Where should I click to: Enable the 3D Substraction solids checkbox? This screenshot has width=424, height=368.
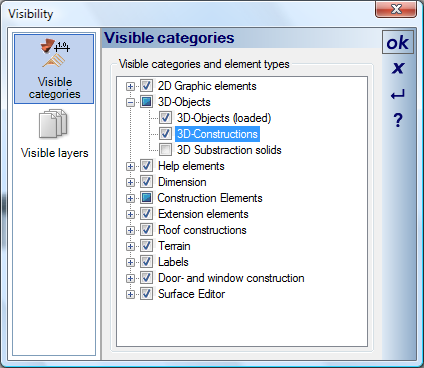(x=165, y=150)
